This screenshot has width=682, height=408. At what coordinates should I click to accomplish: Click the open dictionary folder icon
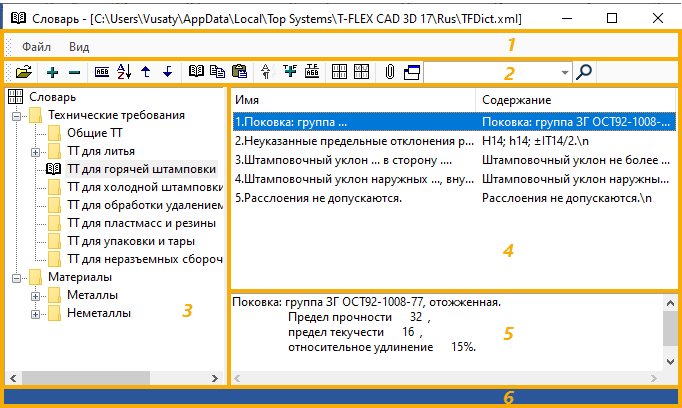coord(23,72)
